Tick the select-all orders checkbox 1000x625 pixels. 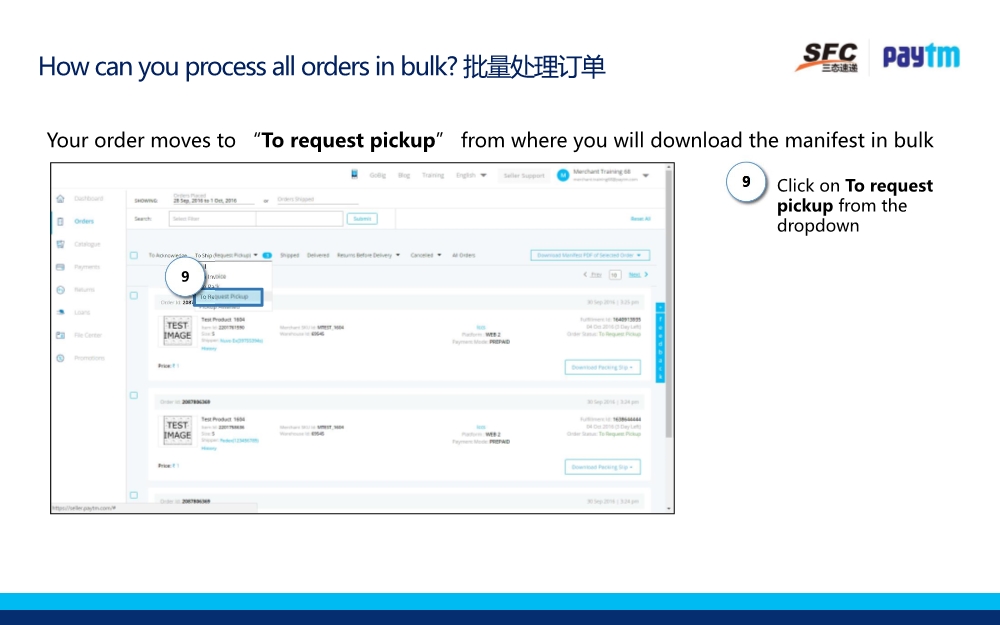[133, 255]
